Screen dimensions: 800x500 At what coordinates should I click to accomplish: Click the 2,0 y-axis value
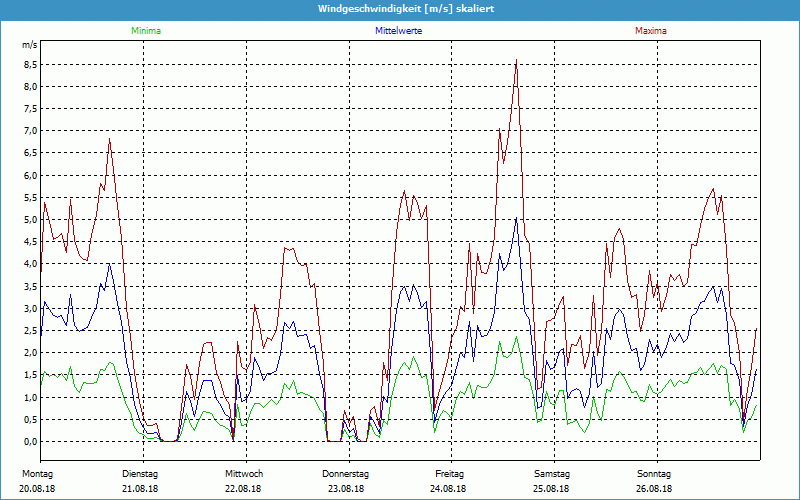point(31,353)
